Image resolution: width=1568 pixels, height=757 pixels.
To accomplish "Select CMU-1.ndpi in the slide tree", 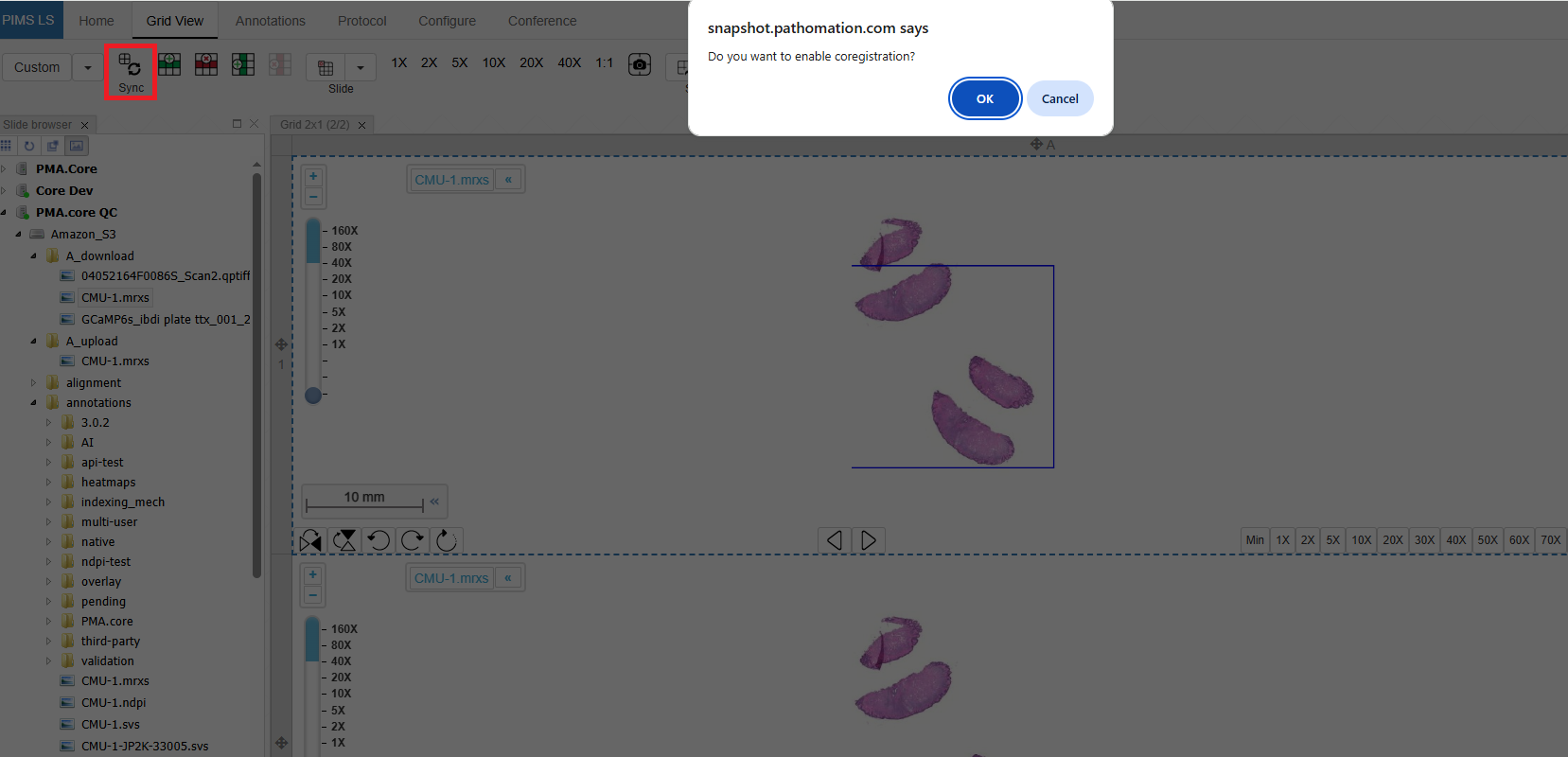I will tap(113, 703).
